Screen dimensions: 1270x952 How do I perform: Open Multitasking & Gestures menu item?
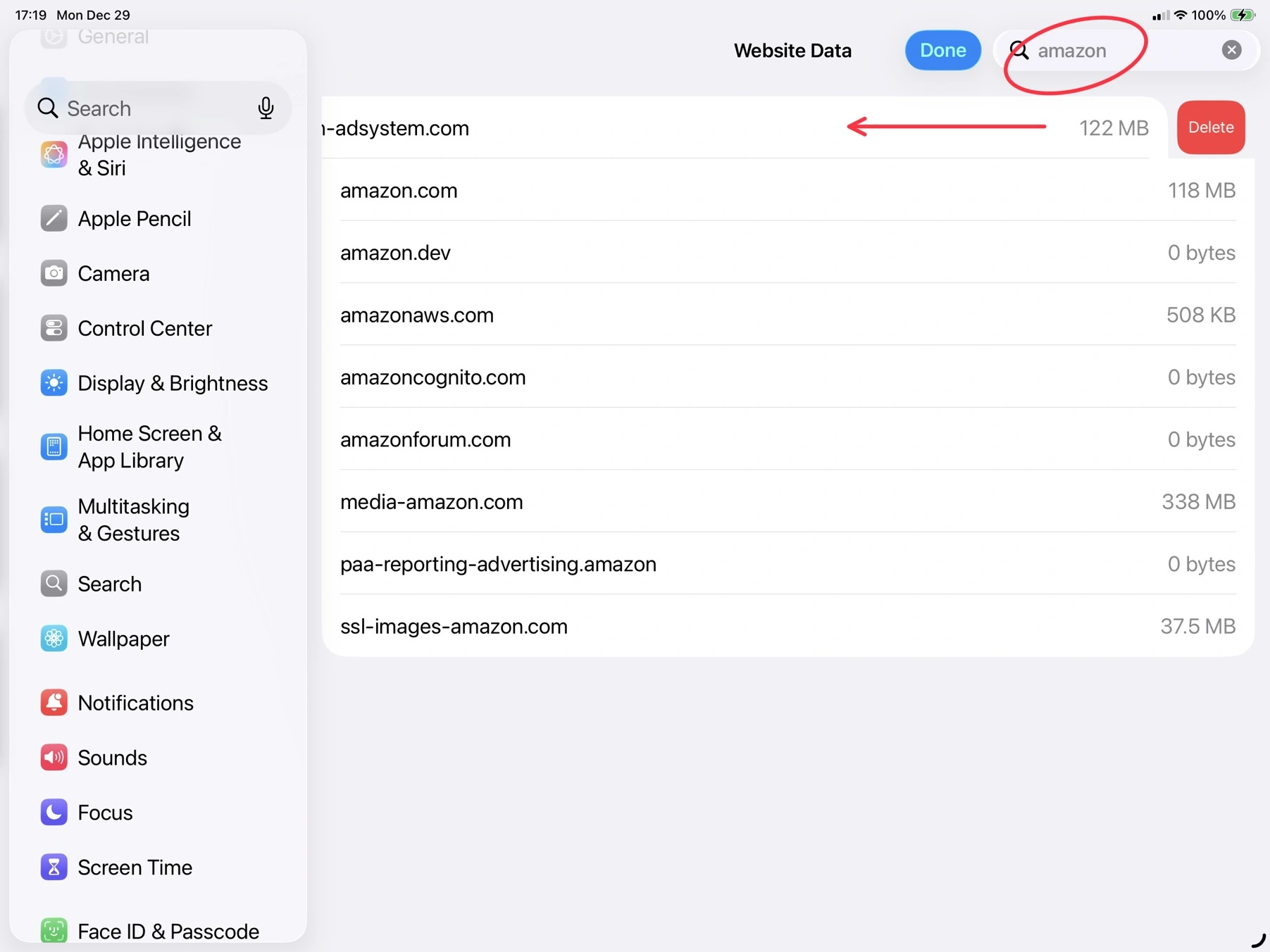134,520
